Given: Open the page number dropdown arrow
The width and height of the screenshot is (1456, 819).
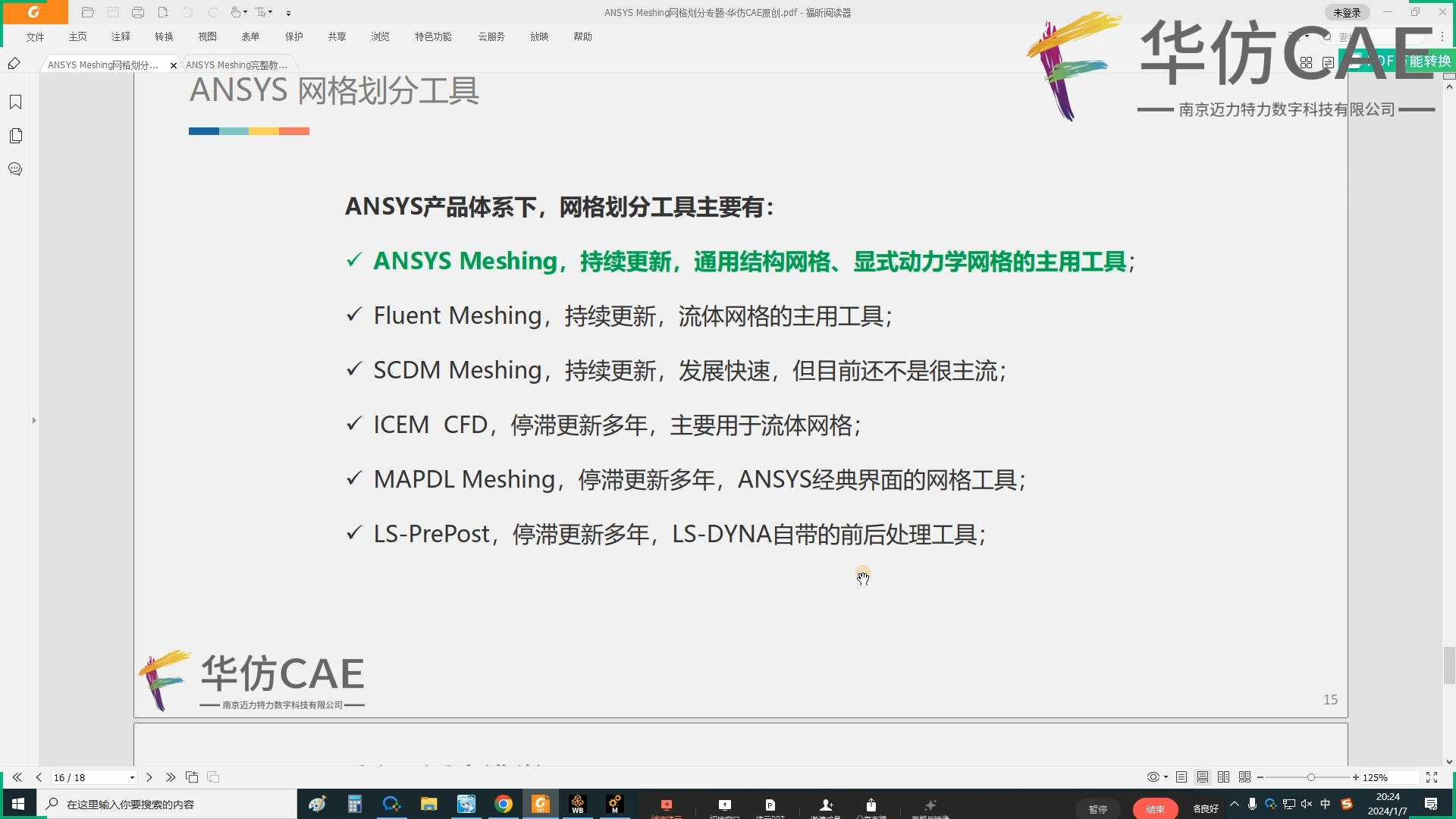Looking at the screenshot, I should coord(132,777).
